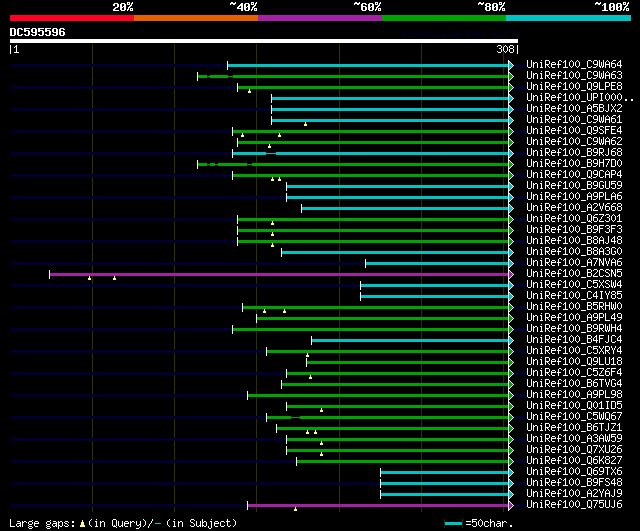The width and height of the screenshot is (640, 531).
Task: Click the UniRef100_Q6K827 label
Action: [x=574, y=461]
